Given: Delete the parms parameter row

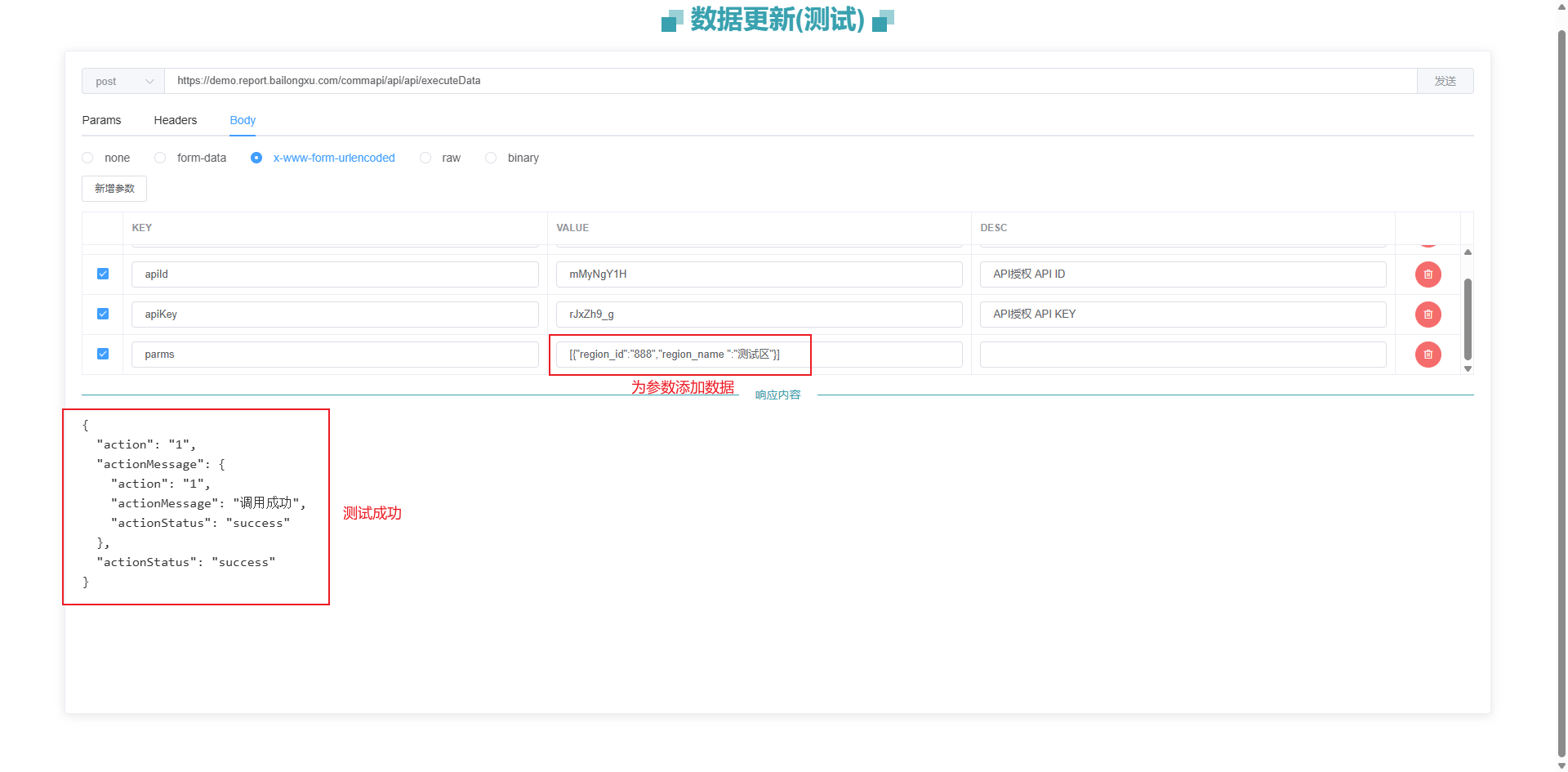Looking at the screenshot, I should coord(1428,355).
